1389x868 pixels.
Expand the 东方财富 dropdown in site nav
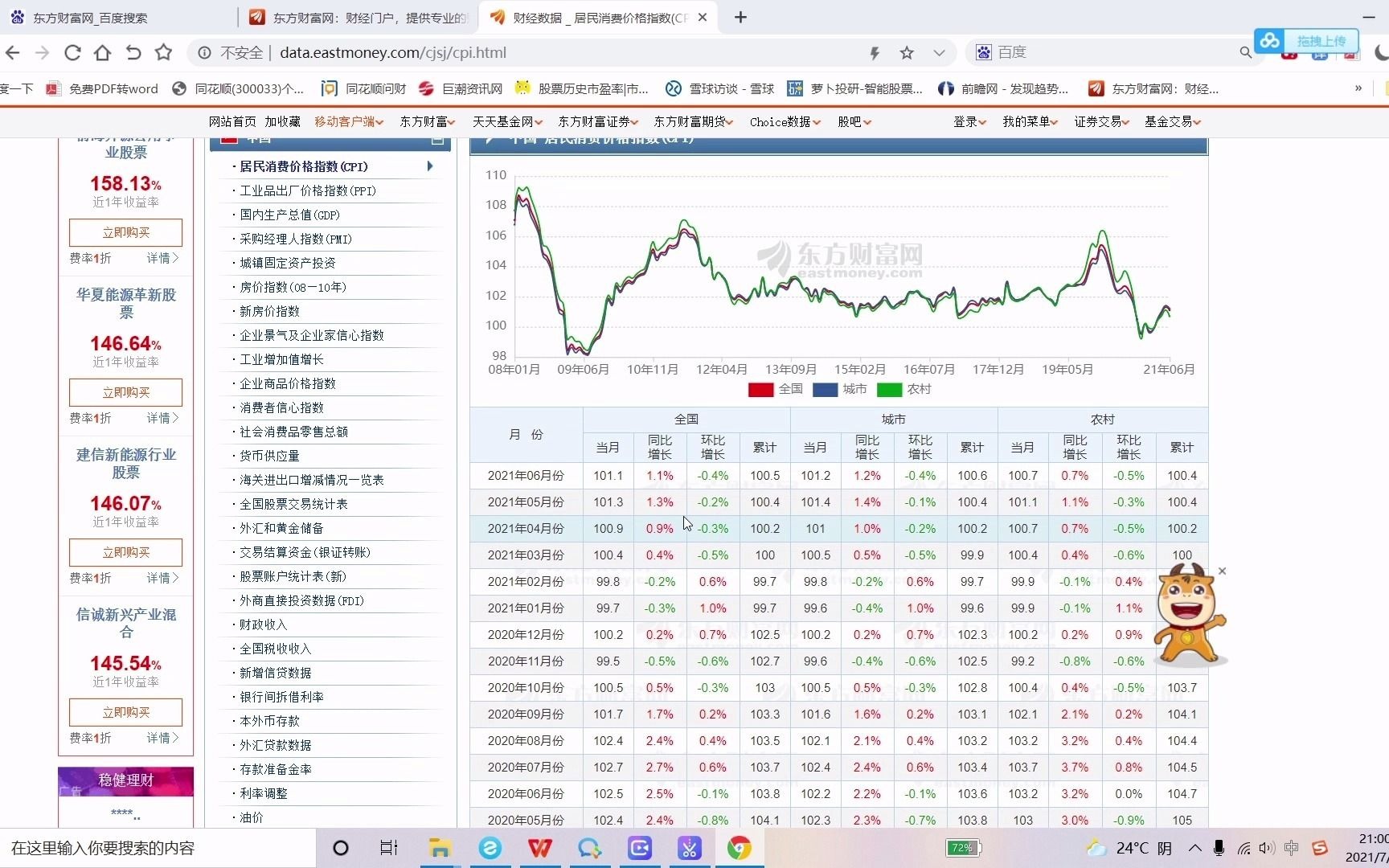click(428, 121)
